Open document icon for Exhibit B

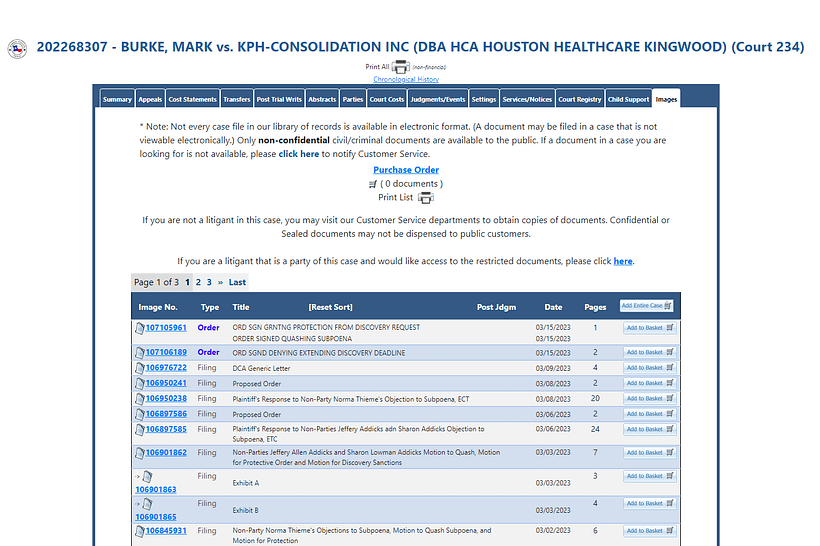147,504
